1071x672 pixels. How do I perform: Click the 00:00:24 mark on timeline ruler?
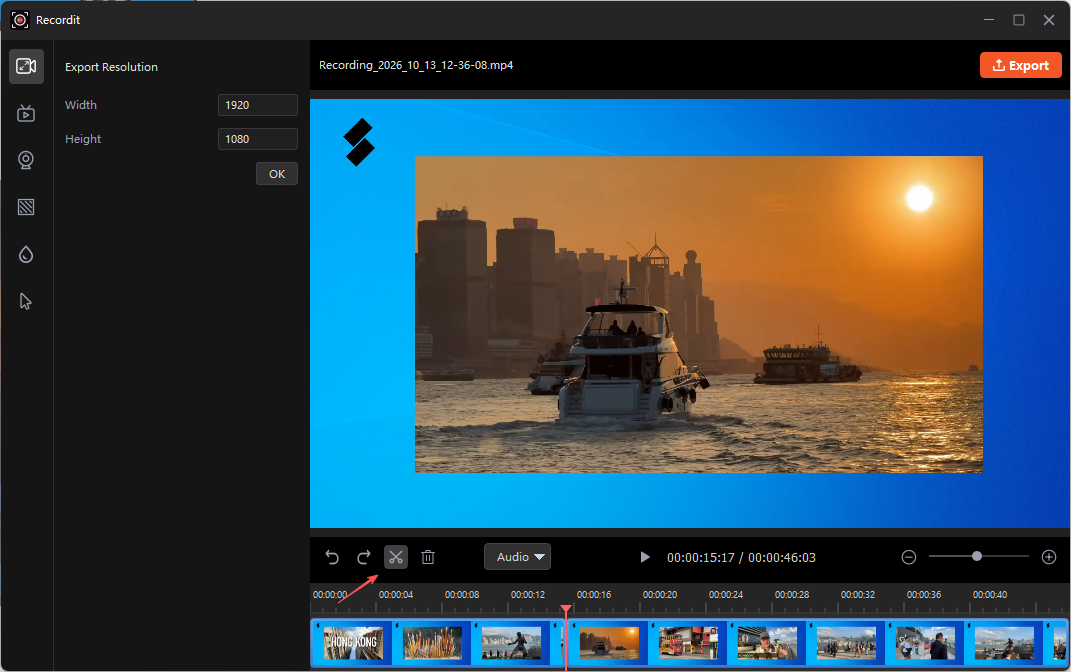[x=725, y=595]
